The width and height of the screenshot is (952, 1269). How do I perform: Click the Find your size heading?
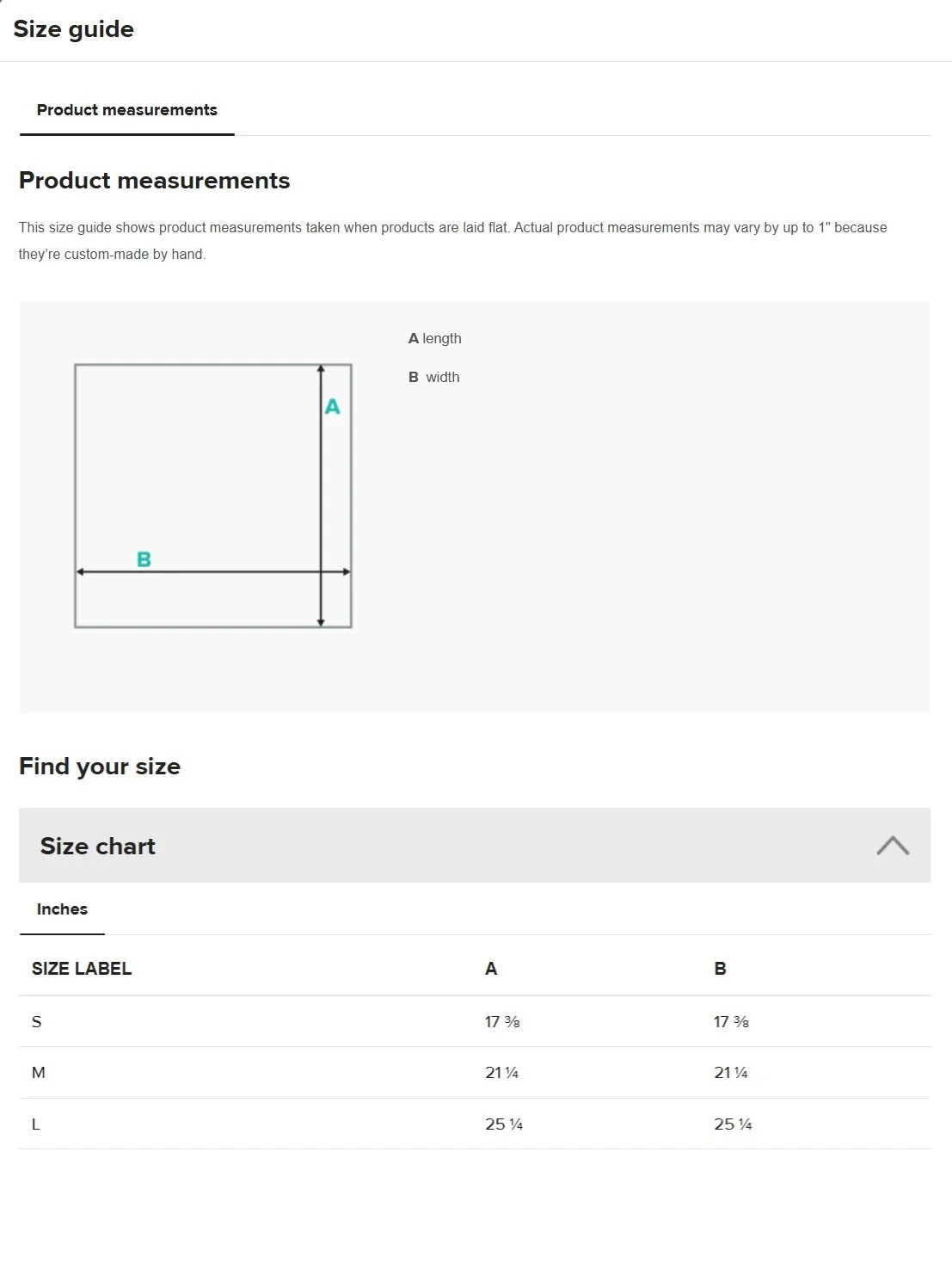coord(100,767)
